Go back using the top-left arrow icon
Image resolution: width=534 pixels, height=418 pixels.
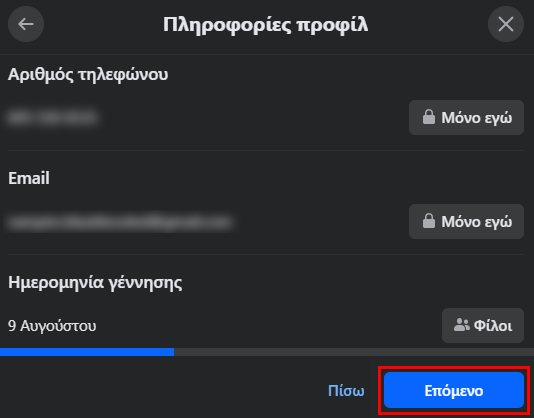coord(26,24)
